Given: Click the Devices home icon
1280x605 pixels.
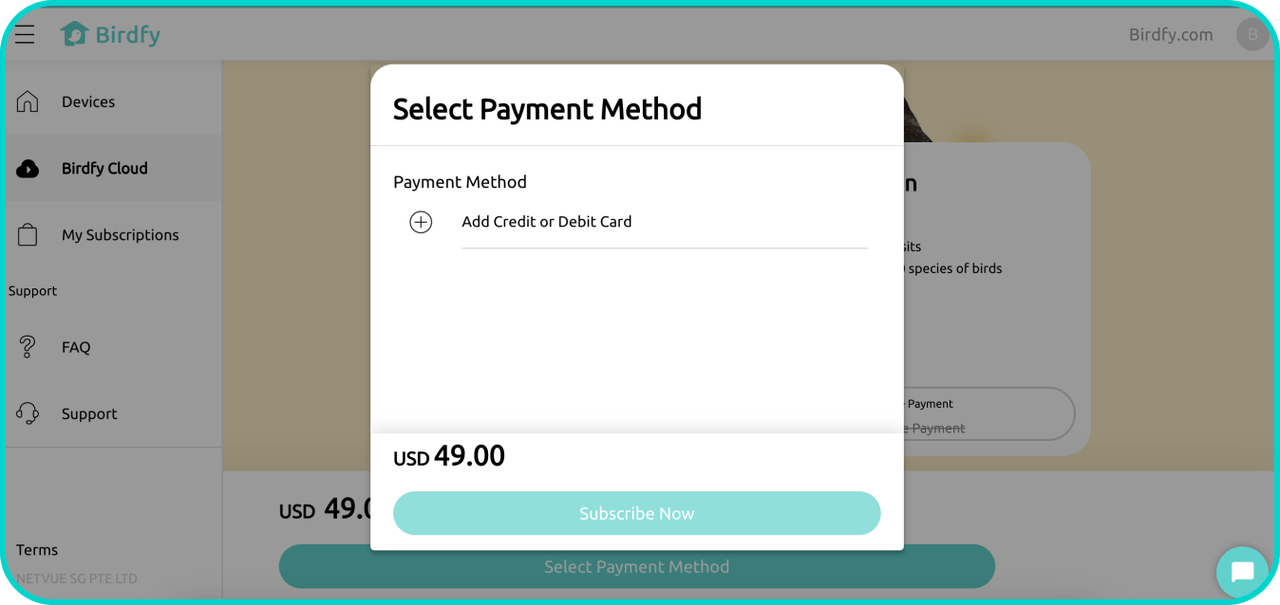Looking at the screenshot, I should pyautogui.click(x=28, y=102).
